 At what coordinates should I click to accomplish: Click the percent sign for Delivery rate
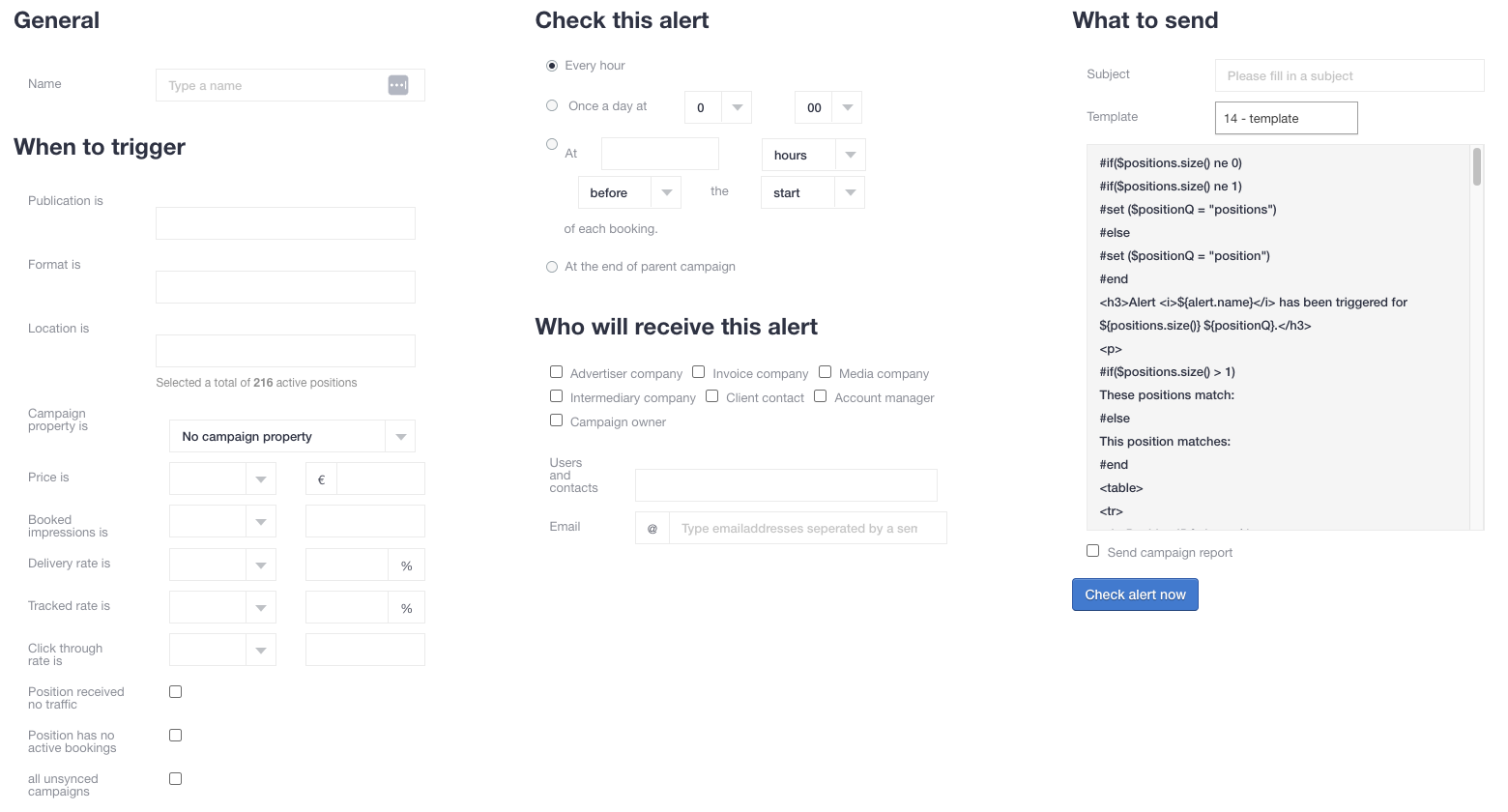click(407, 565)
